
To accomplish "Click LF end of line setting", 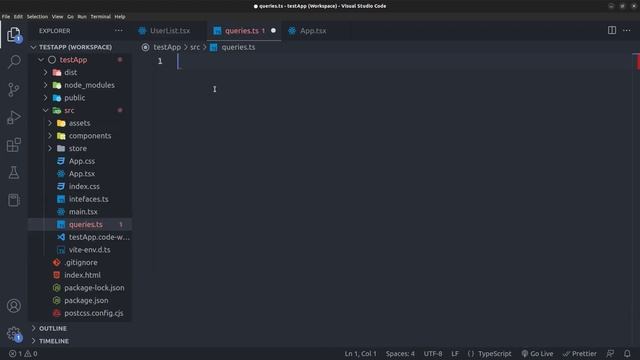I will (x=455, y=354).
